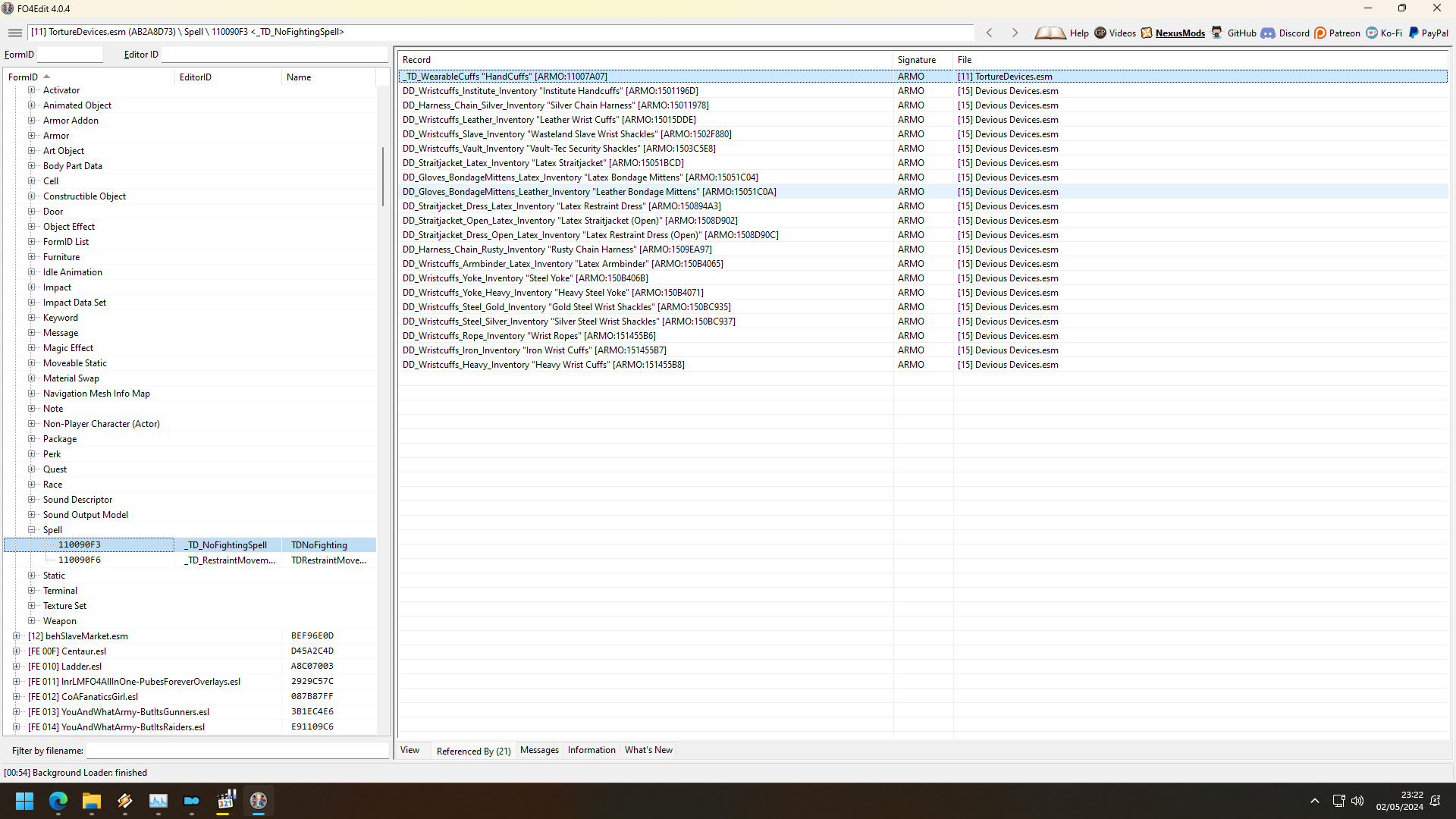The height and width of the screenshot is (819, 1456).
Task: Select the "Wrist Ropes" record row
Action: tap(922, 336)
